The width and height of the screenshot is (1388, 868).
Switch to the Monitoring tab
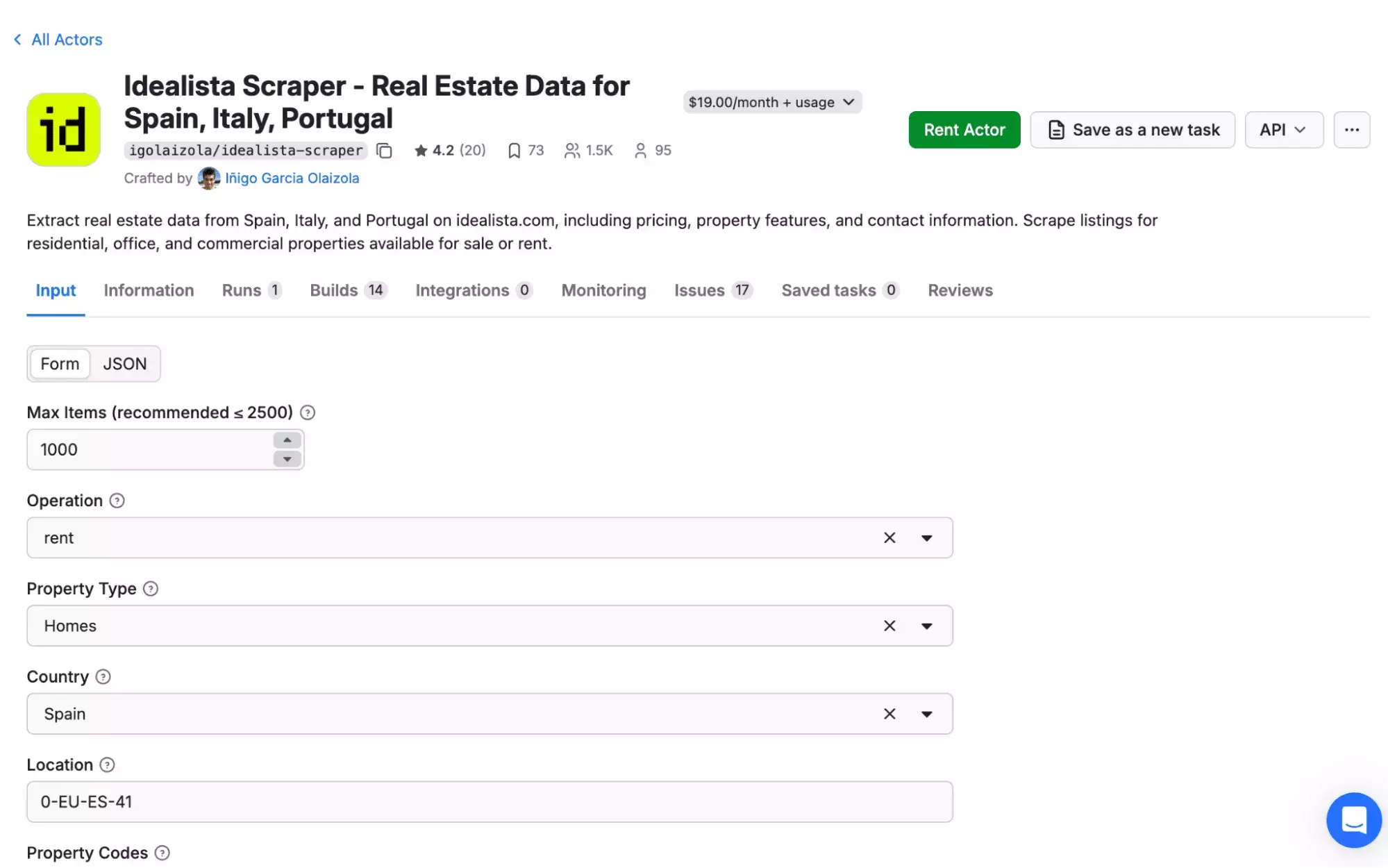coord(603,290)
